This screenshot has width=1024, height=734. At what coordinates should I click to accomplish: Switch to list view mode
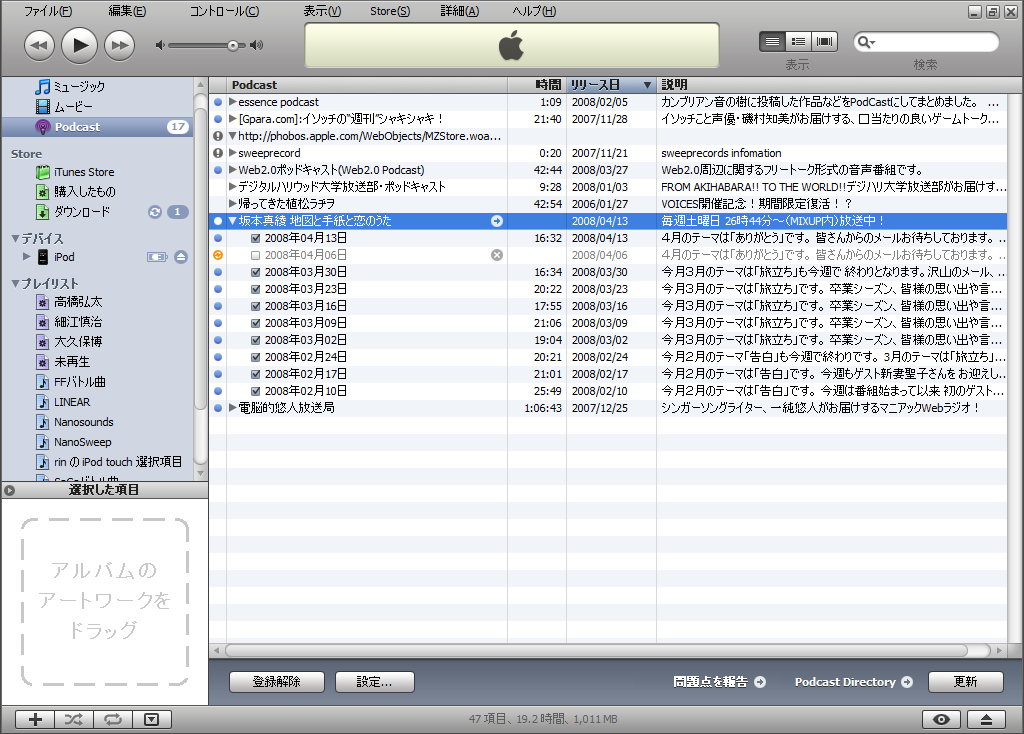pyautogui.click(x=772, y=42)
